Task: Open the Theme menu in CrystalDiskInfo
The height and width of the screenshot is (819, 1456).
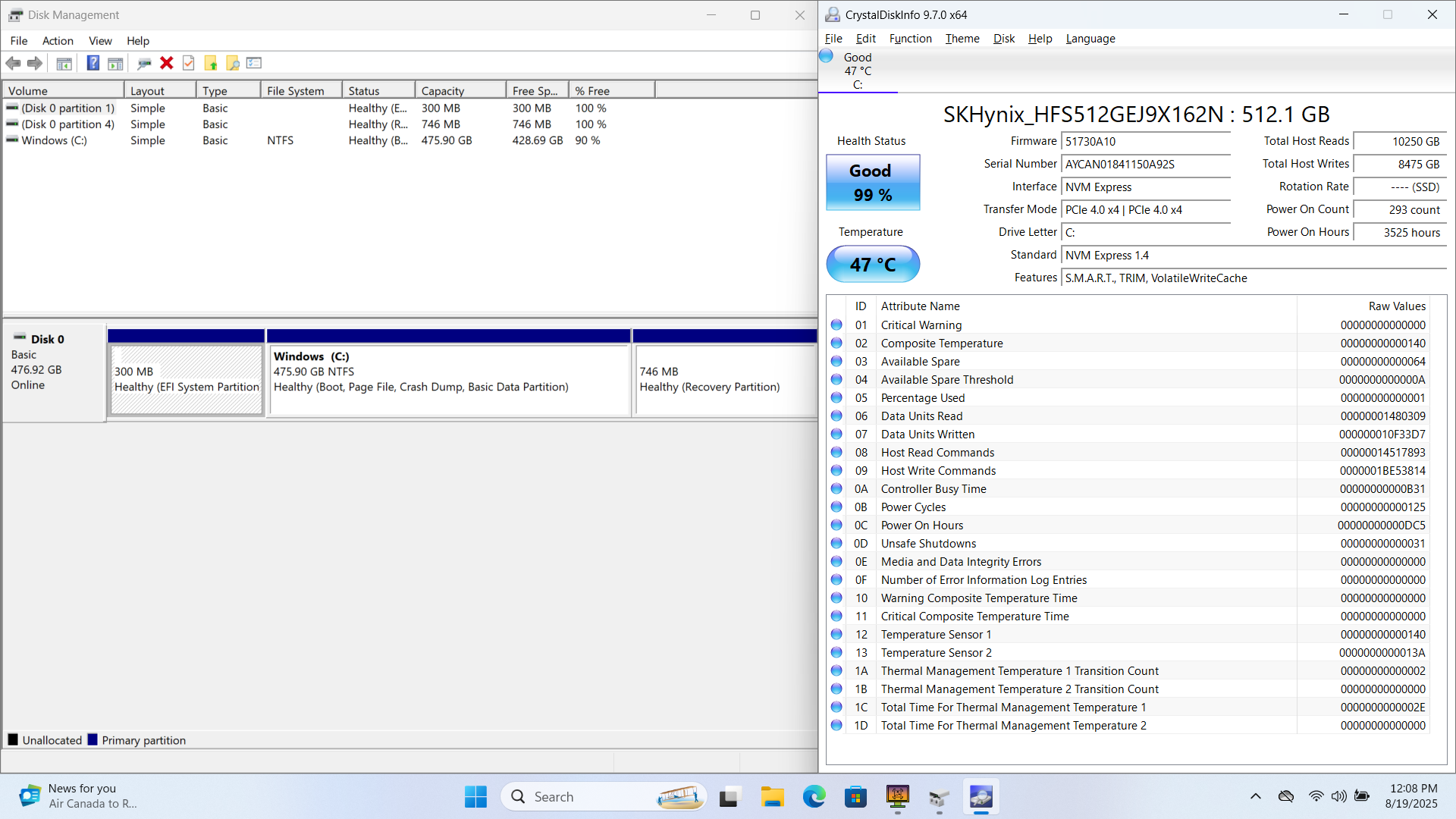Action: point(962,39)
